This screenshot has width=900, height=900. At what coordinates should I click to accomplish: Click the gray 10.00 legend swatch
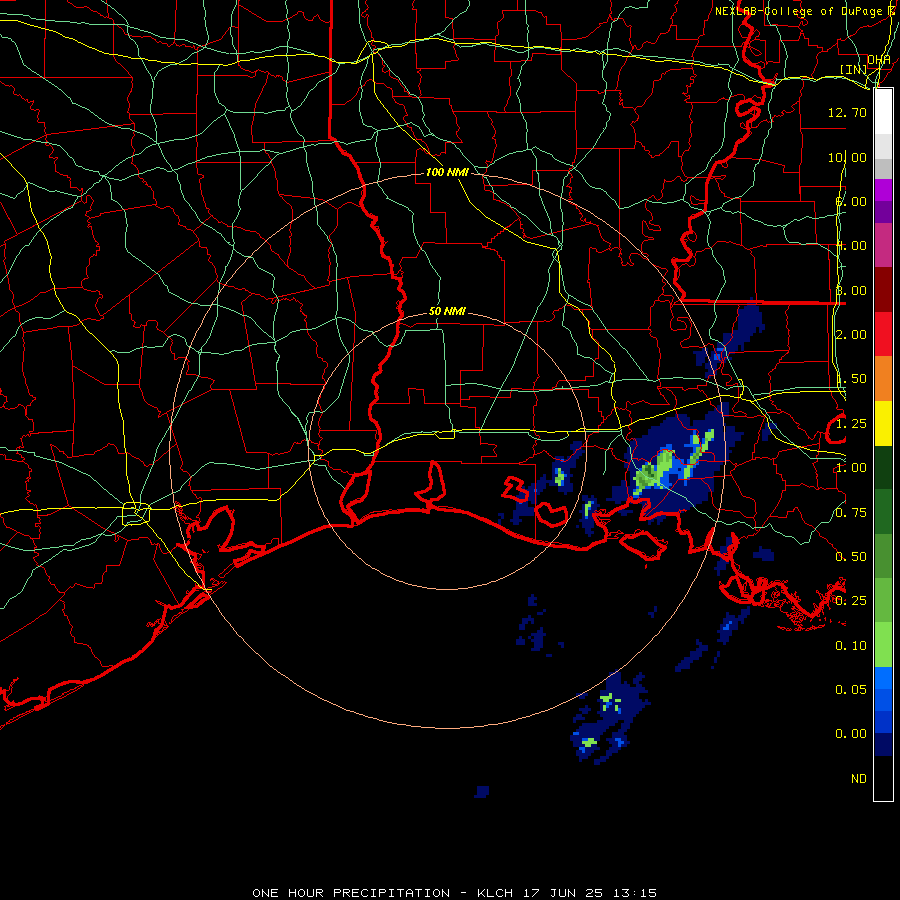883,168
